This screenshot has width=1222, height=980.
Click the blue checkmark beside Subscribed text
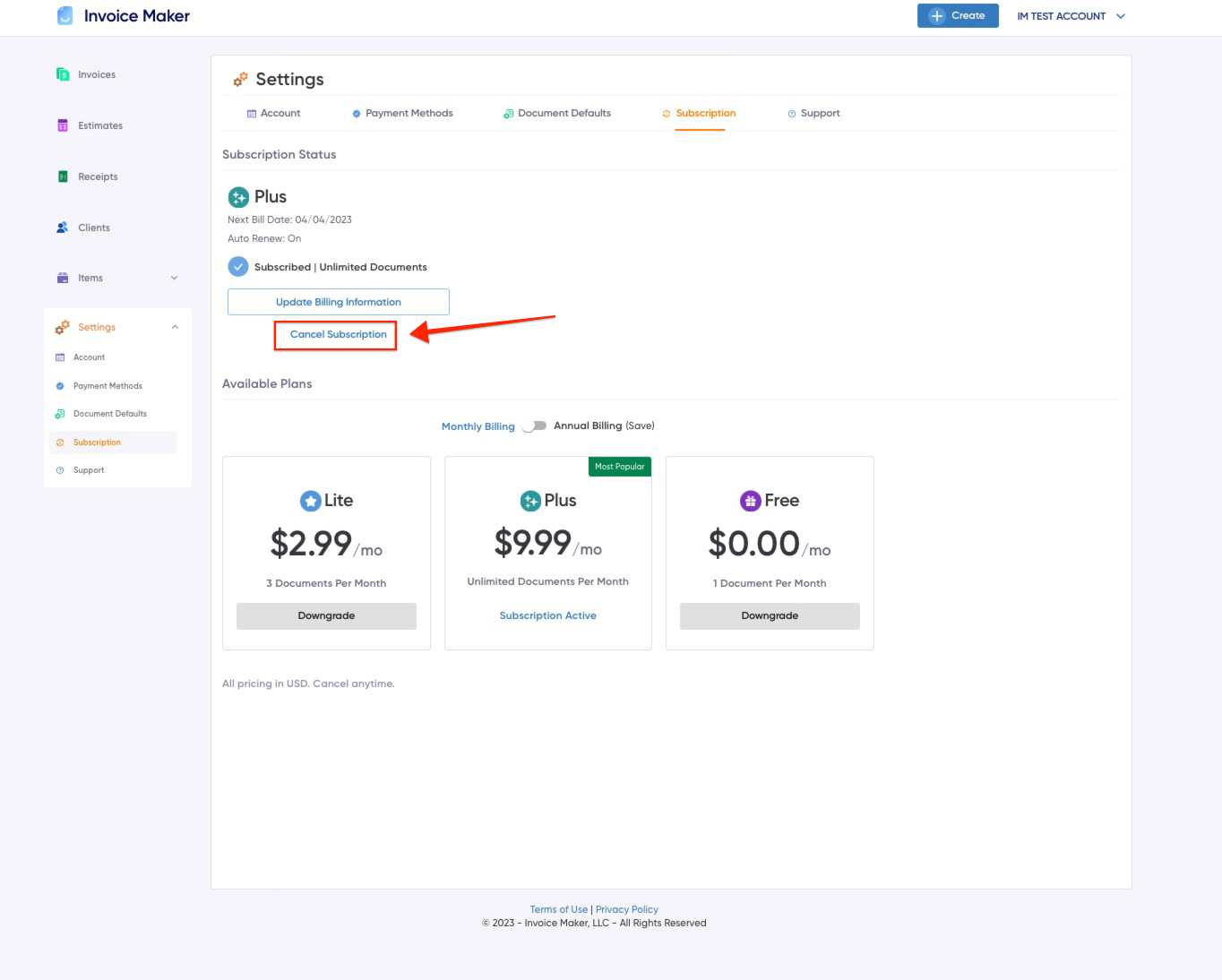(238, 267)
